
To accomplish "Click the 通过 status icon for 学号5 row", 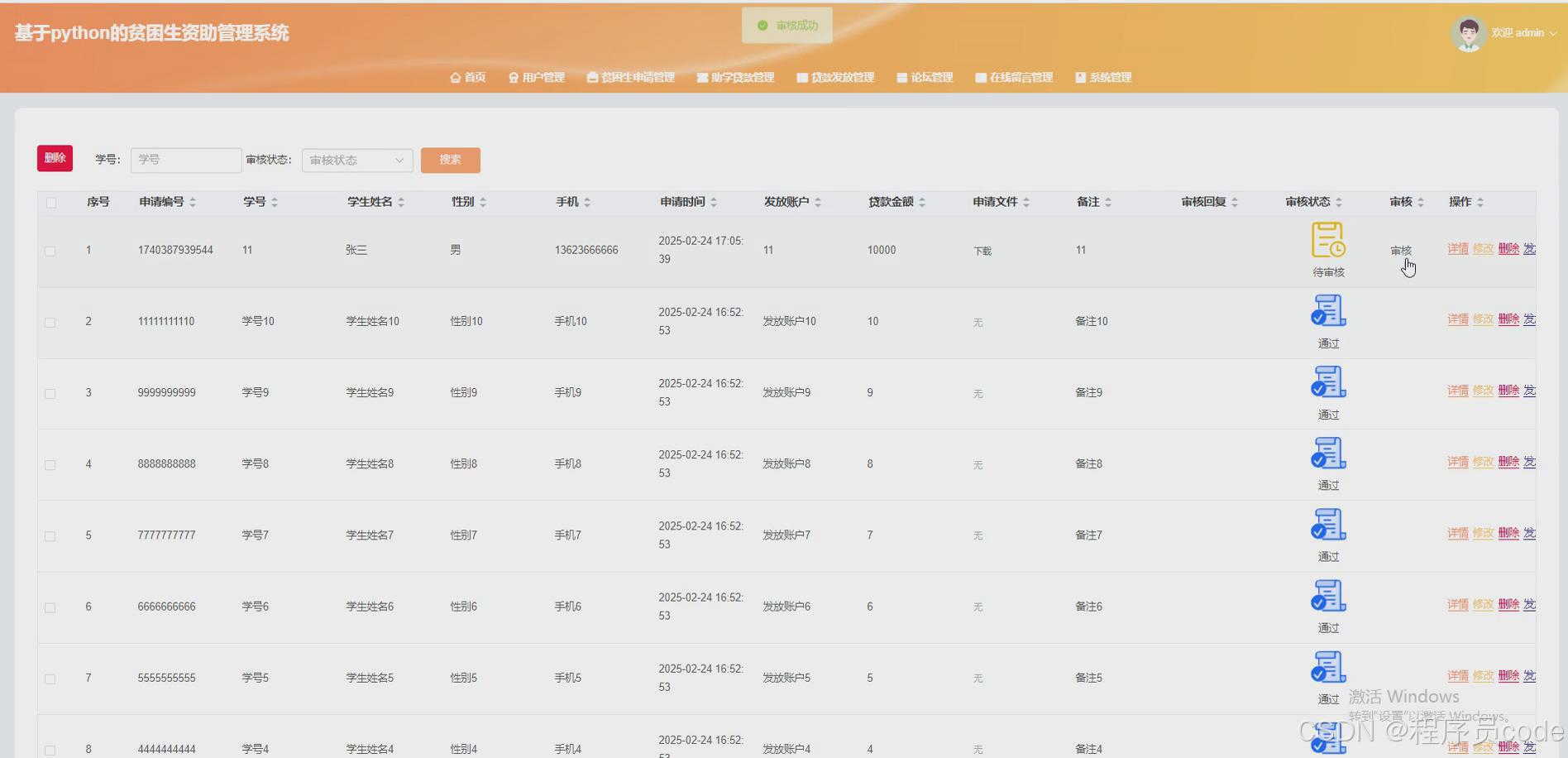I will [1328, 667].
